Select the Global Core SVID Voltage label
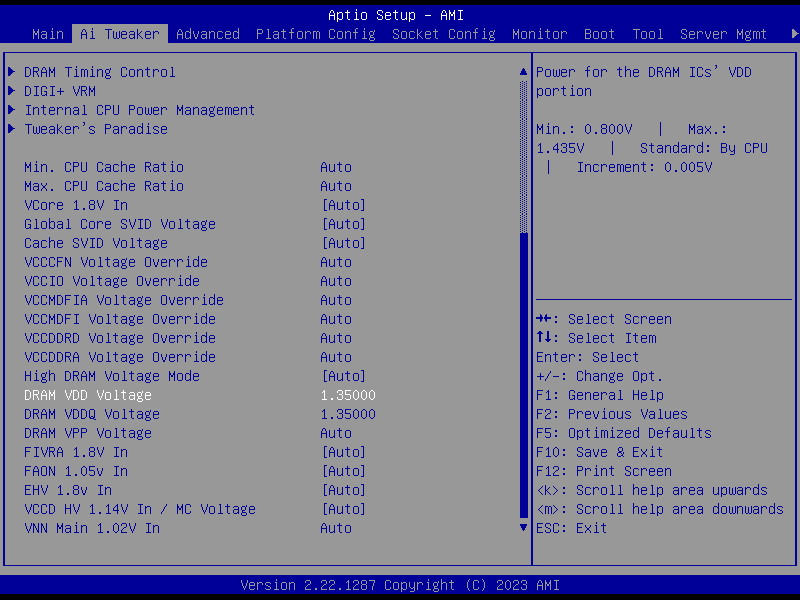This screenshot has height=600, width=800. click(120, 224)
